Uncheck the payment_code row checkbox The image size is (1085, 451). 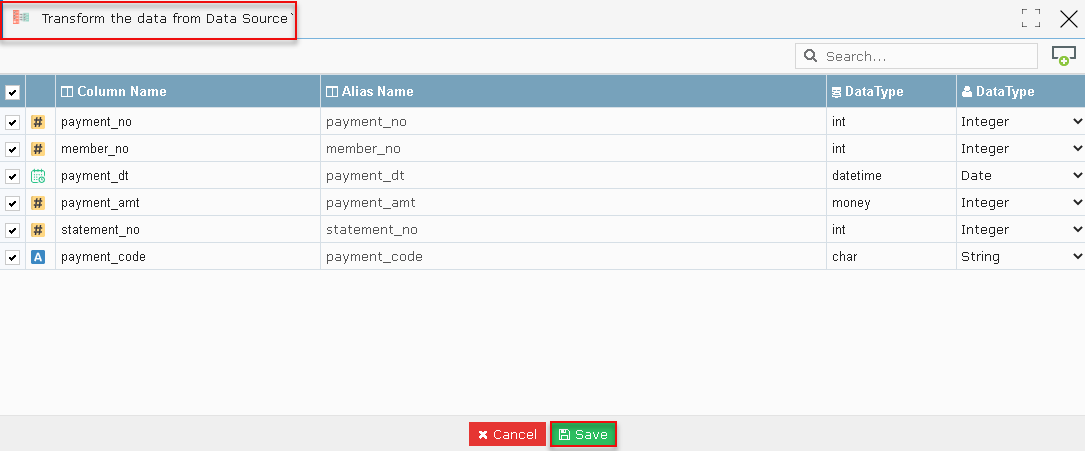click(x=12, y=257)
